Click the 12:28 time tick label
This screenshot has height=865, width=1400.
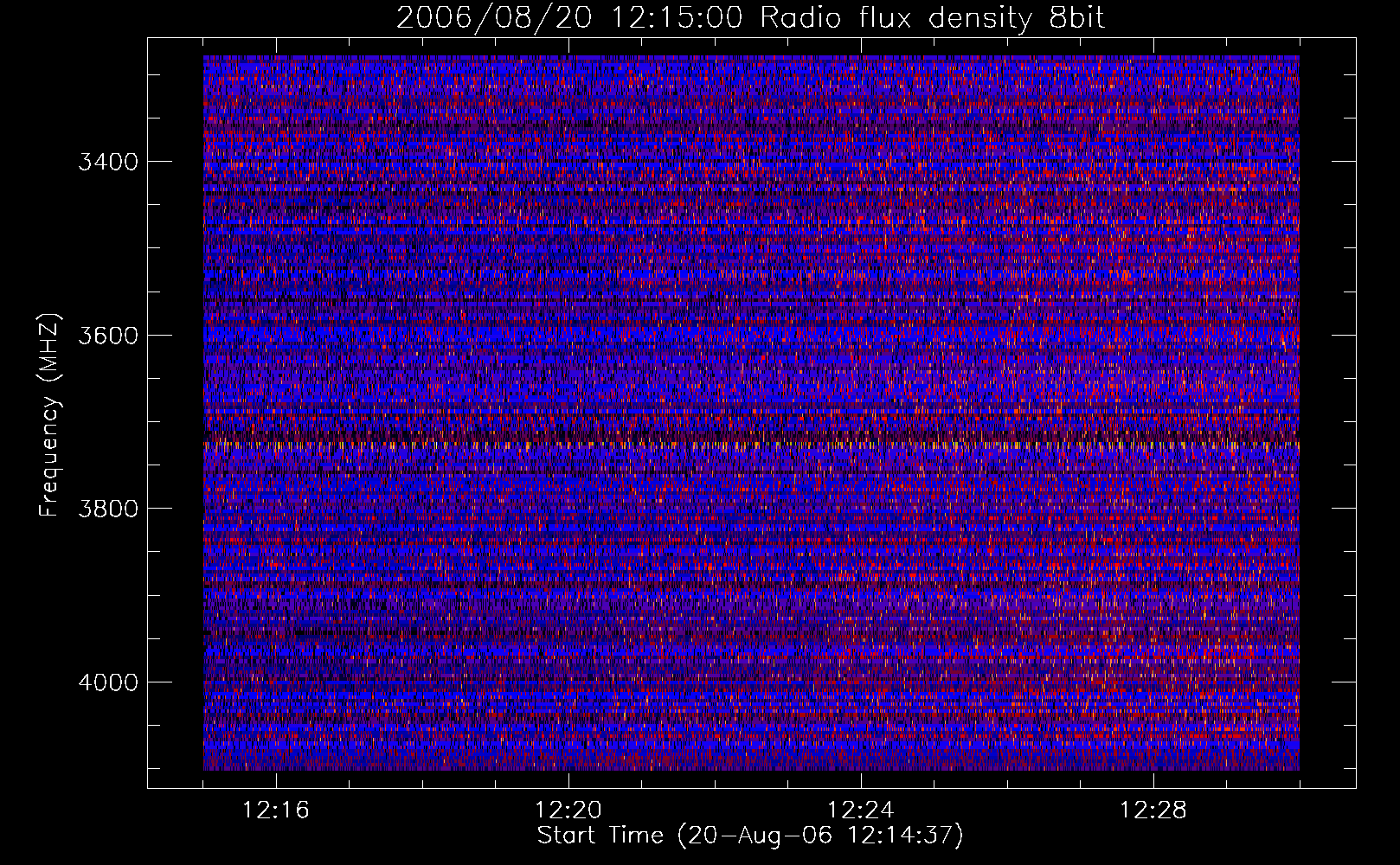pyautogui.click(x=1153, y=811)
